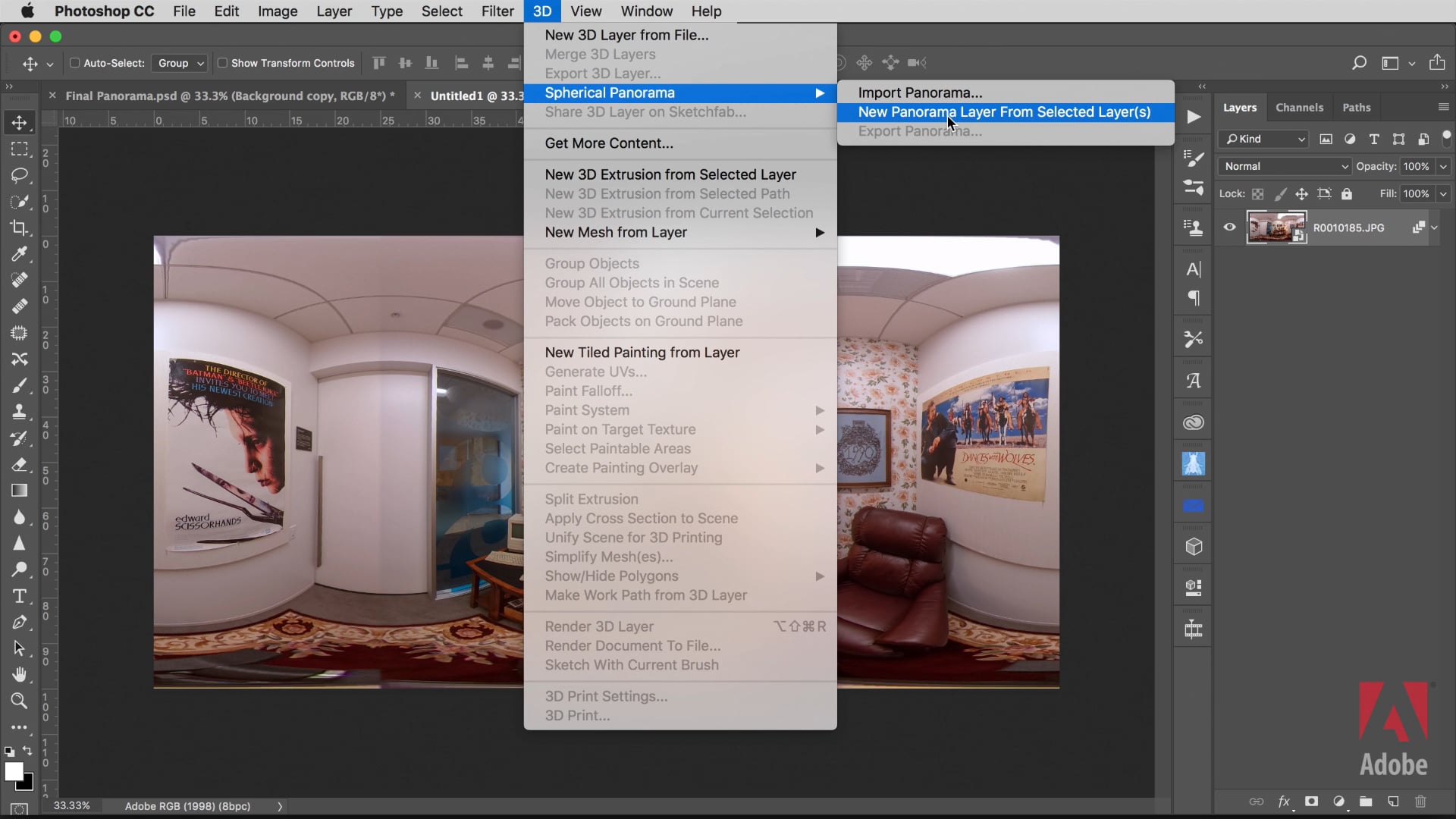Enable Show Transform Controls checkbox

coord(222,63)
